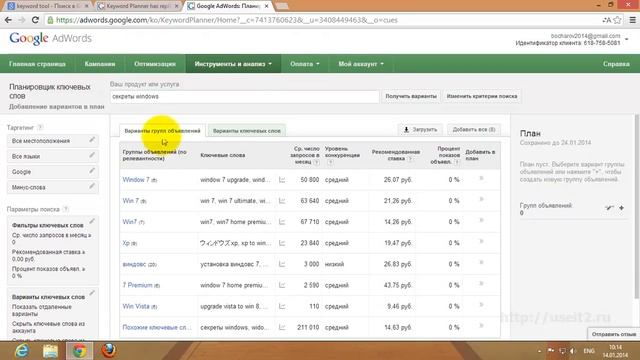
Task: Open trend chart icon for виндовс row
Action: [282, 264]
